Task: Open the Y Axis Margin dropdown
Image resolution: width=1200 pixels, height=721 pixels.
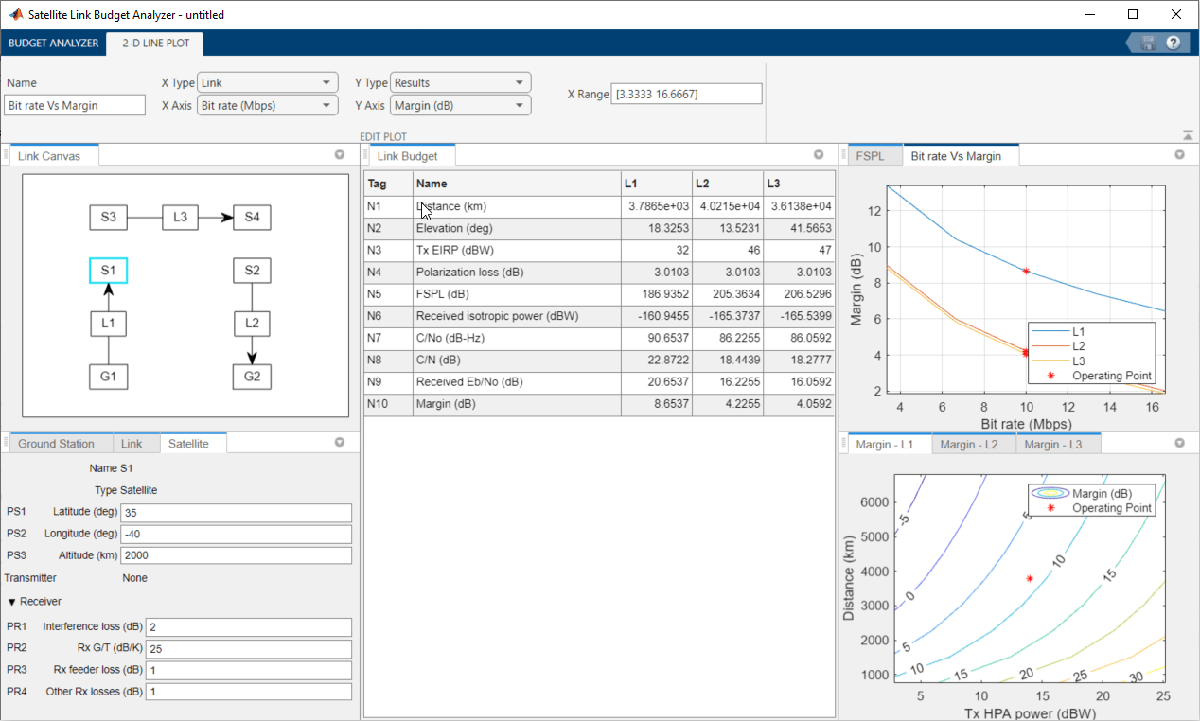Action: [460, 105]
